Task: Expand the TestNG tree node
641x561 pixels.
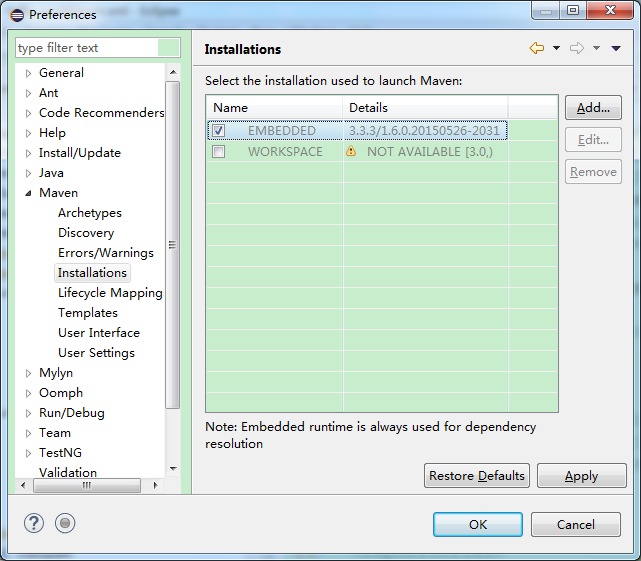Action: pyautogui.click(x=28, y=453)
